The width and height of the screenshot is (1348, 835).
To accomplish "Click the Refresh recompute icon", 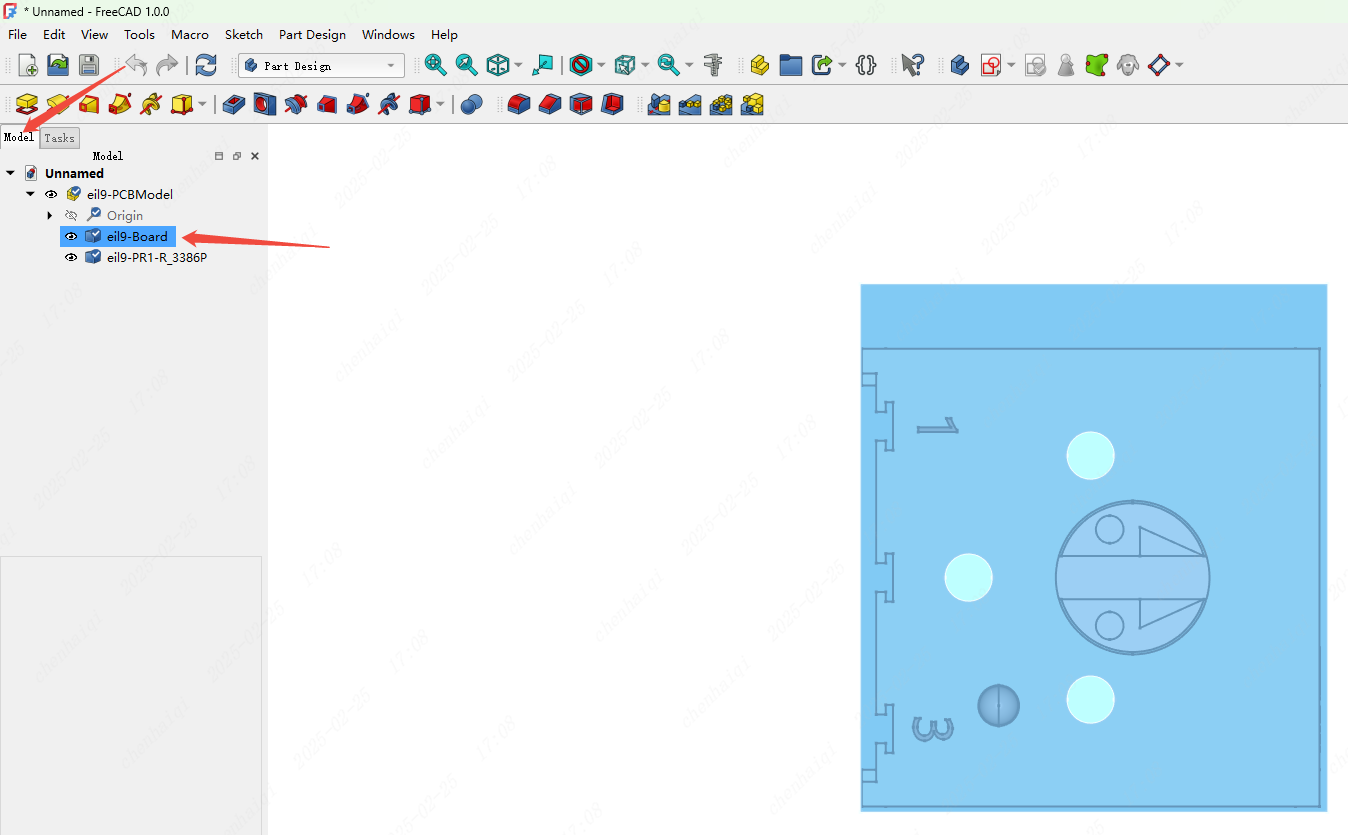I will coord(206,65).
